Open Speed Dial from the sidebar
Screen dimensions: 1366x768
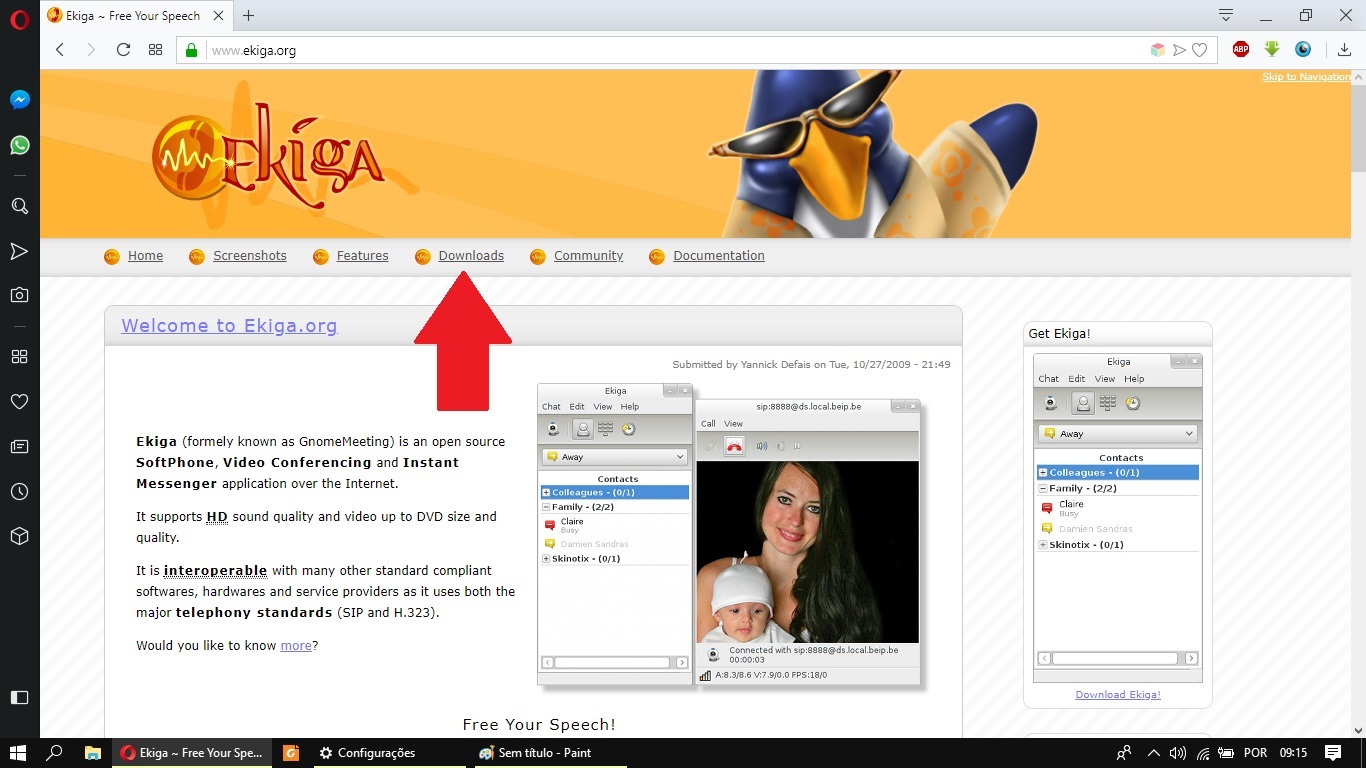tap(19, 357)
